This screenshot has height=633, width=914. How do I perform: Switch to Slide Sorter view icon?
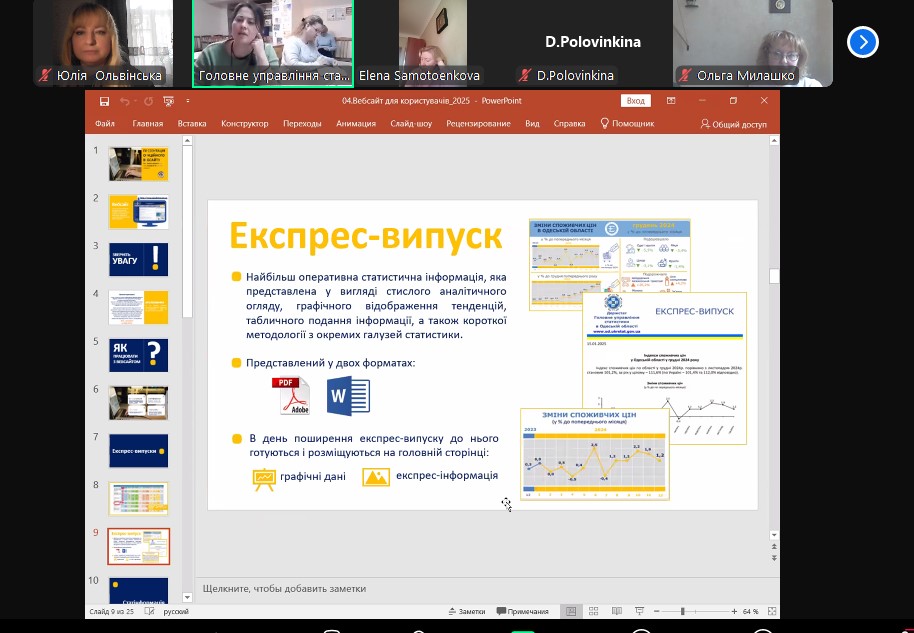point(595,611)
